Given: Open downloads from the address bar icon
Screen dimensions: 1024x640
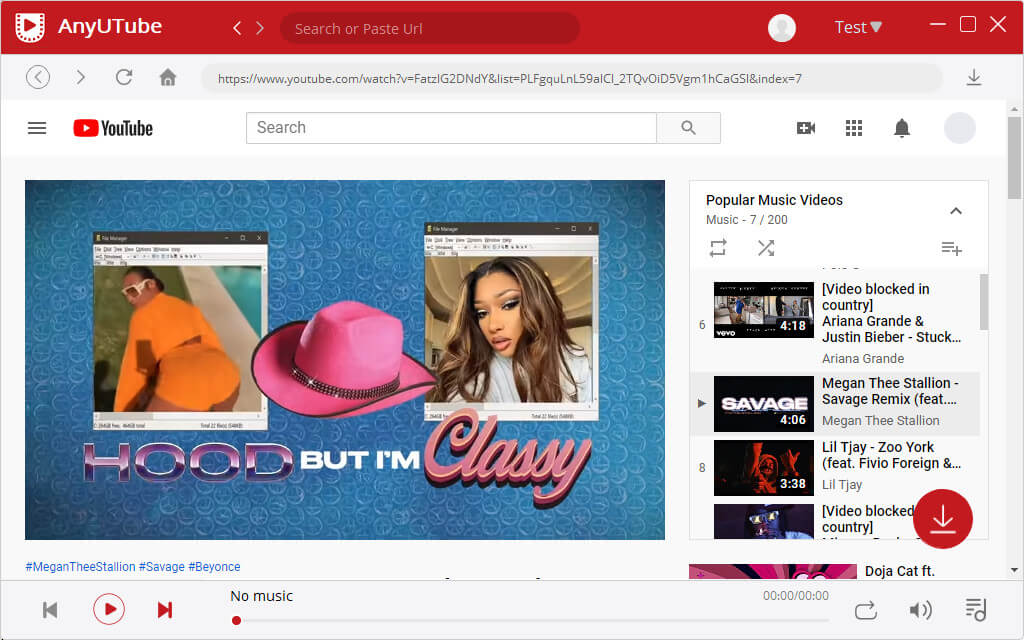Looking at the screenshot, I should click(974, 77).
